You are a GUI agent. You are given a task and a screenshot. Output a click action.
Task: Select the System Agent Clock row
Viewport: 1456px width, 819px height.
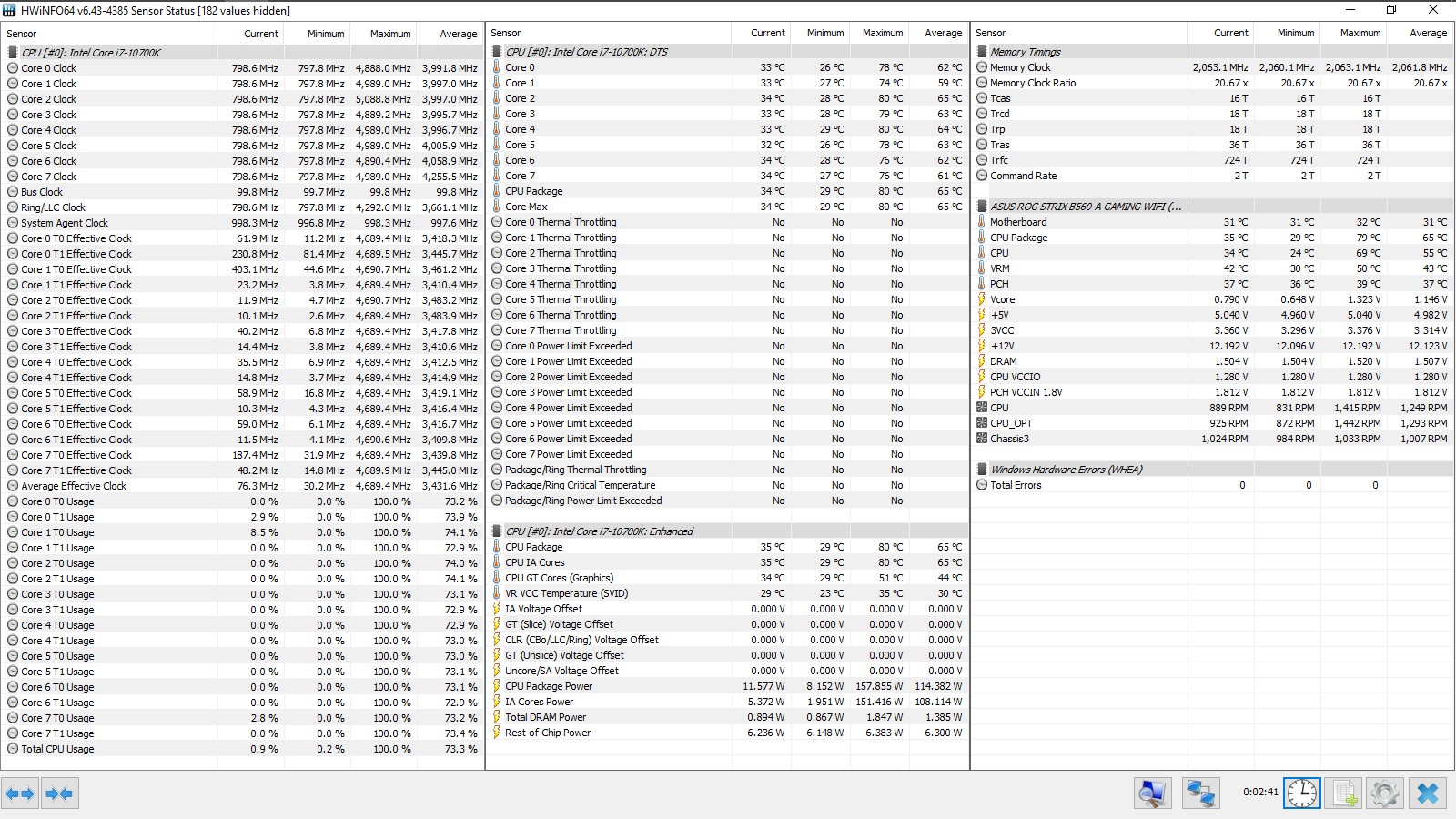pos(242,223)
